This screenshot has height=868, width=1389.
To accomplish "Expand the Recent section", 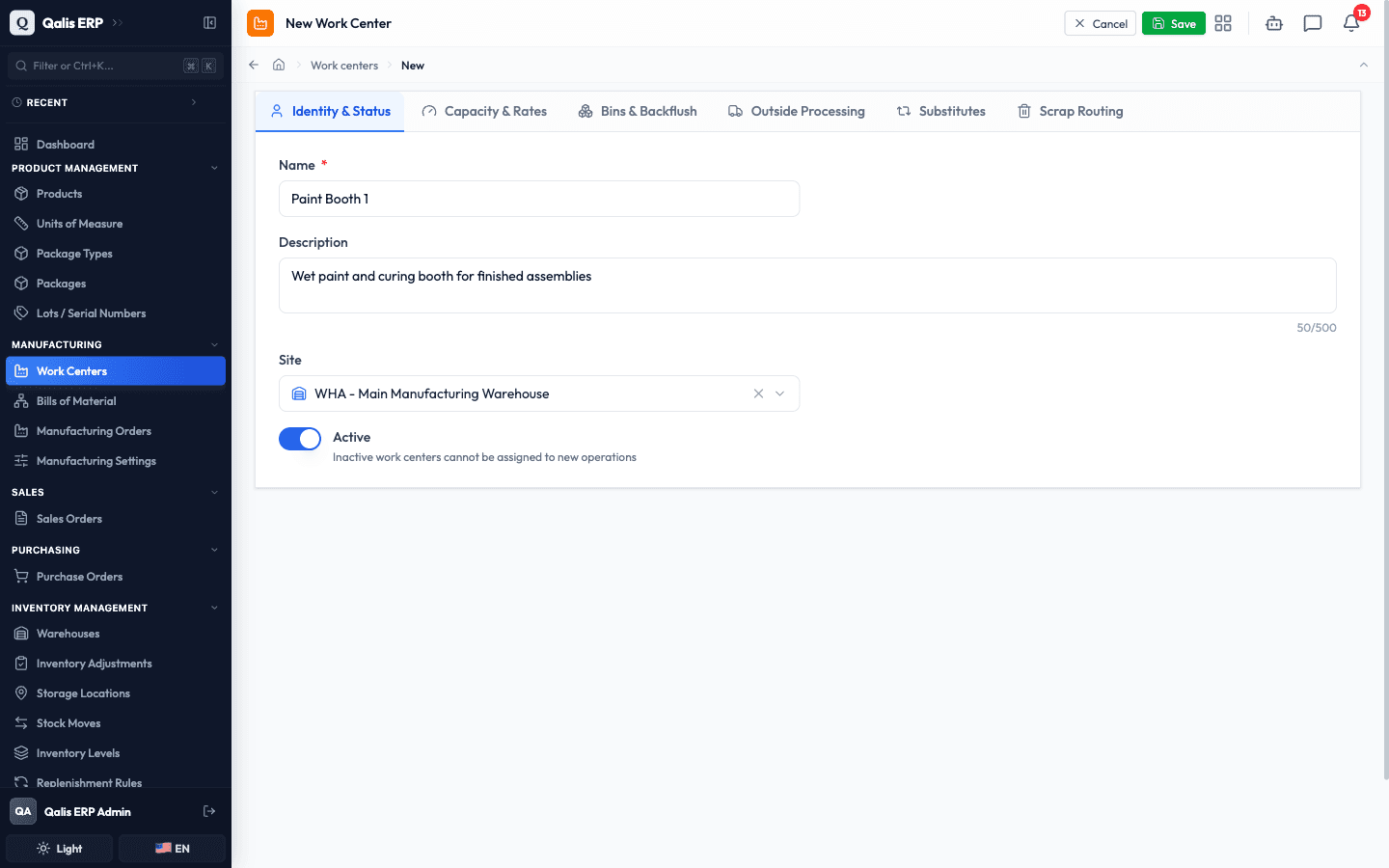I will (x=194, y=102).
